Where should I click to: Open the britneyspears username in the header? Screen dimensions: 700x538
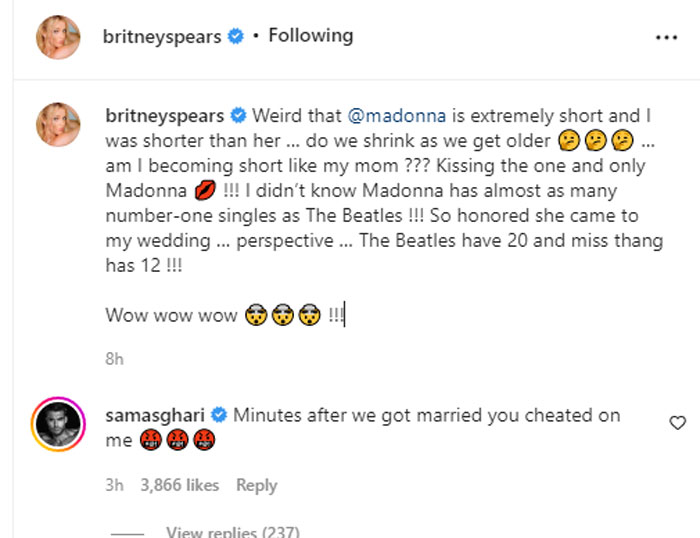pos(163,37)
